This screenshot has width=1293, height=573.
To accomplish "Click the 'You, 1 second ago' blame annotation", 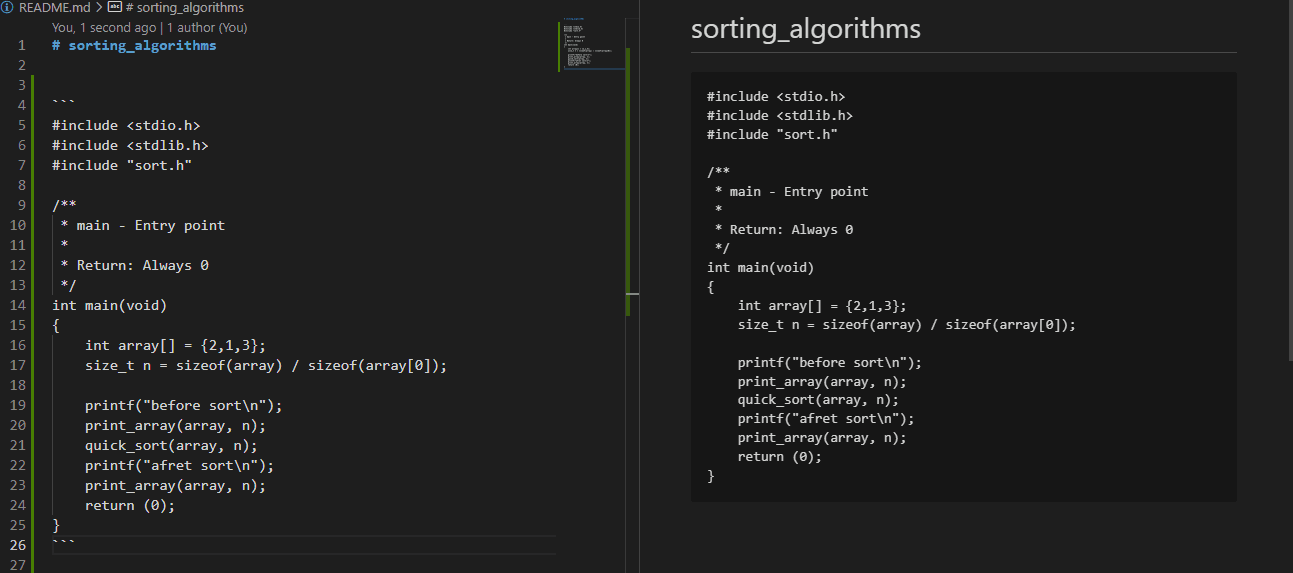I will pos(103,27).
